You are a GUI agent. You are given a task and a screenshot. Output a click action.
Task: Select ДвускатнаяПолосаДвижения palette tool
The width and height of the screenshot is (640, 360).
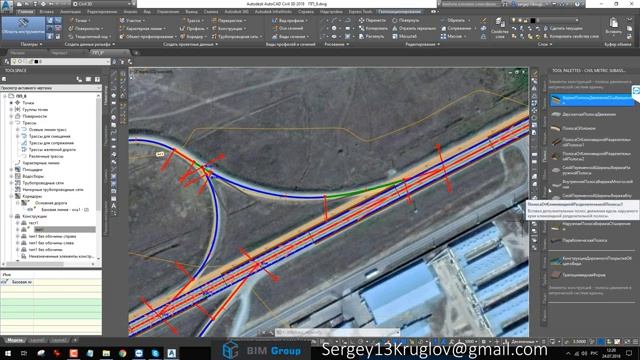(584, 114)
